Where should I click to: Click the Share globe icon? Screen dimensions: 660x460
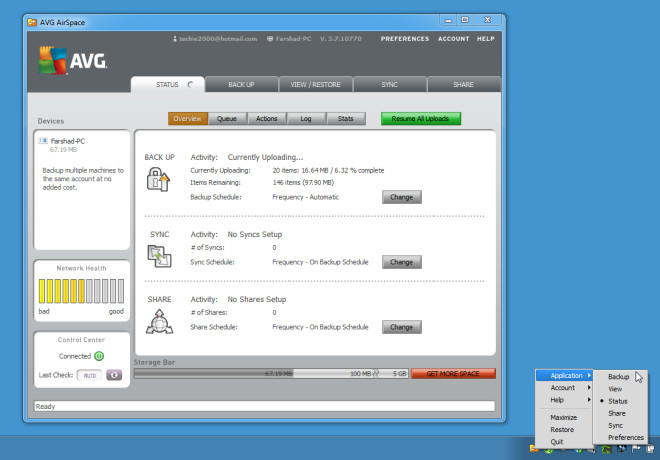click(159, 322)
